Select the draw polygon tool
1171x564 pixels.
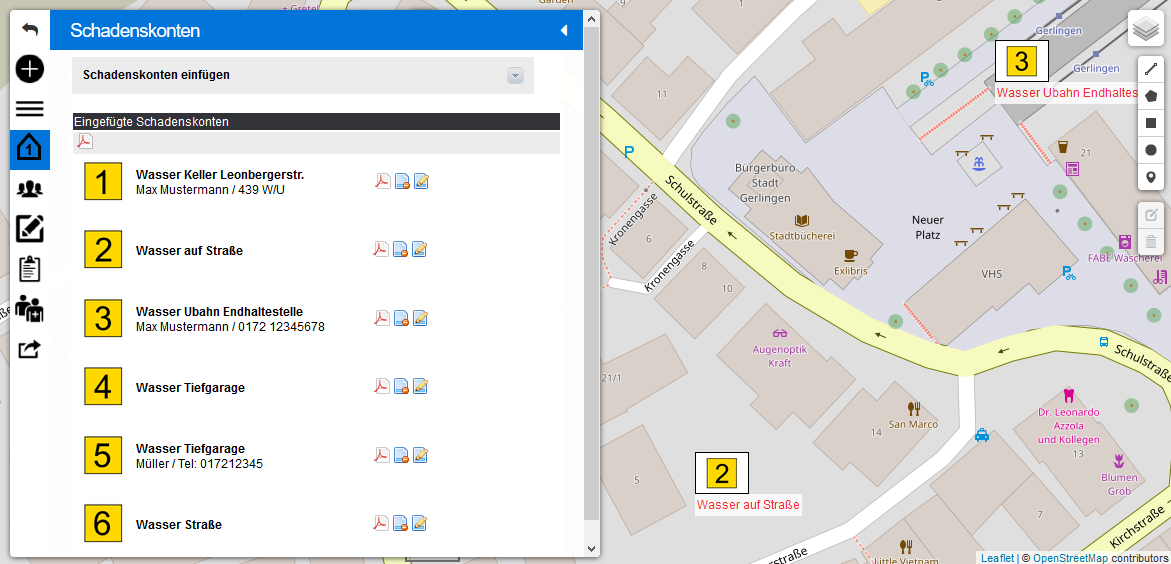pyautogui.click(x=1151, y=96)
